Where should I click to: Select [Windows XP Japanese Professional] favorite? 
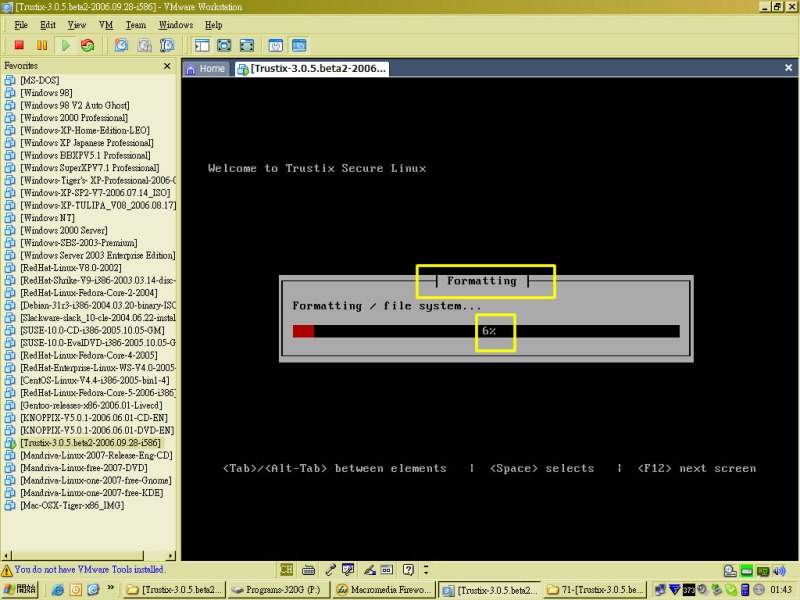click(87, 143)
